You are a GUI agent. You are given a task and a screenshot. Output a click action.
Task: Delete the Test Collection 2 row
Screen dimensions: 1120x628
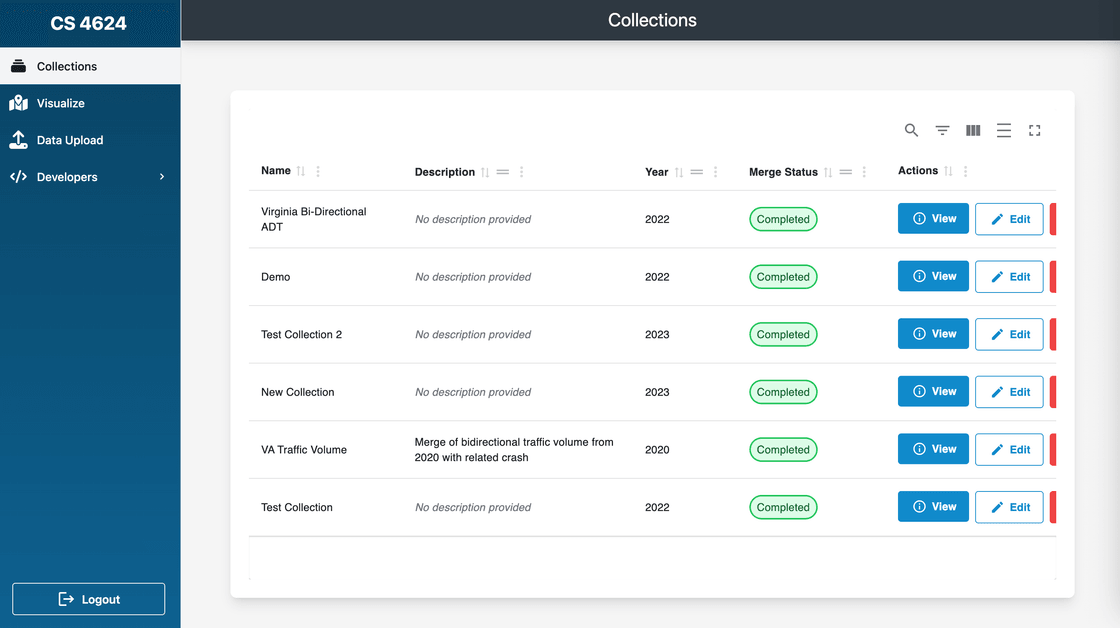1052,335
